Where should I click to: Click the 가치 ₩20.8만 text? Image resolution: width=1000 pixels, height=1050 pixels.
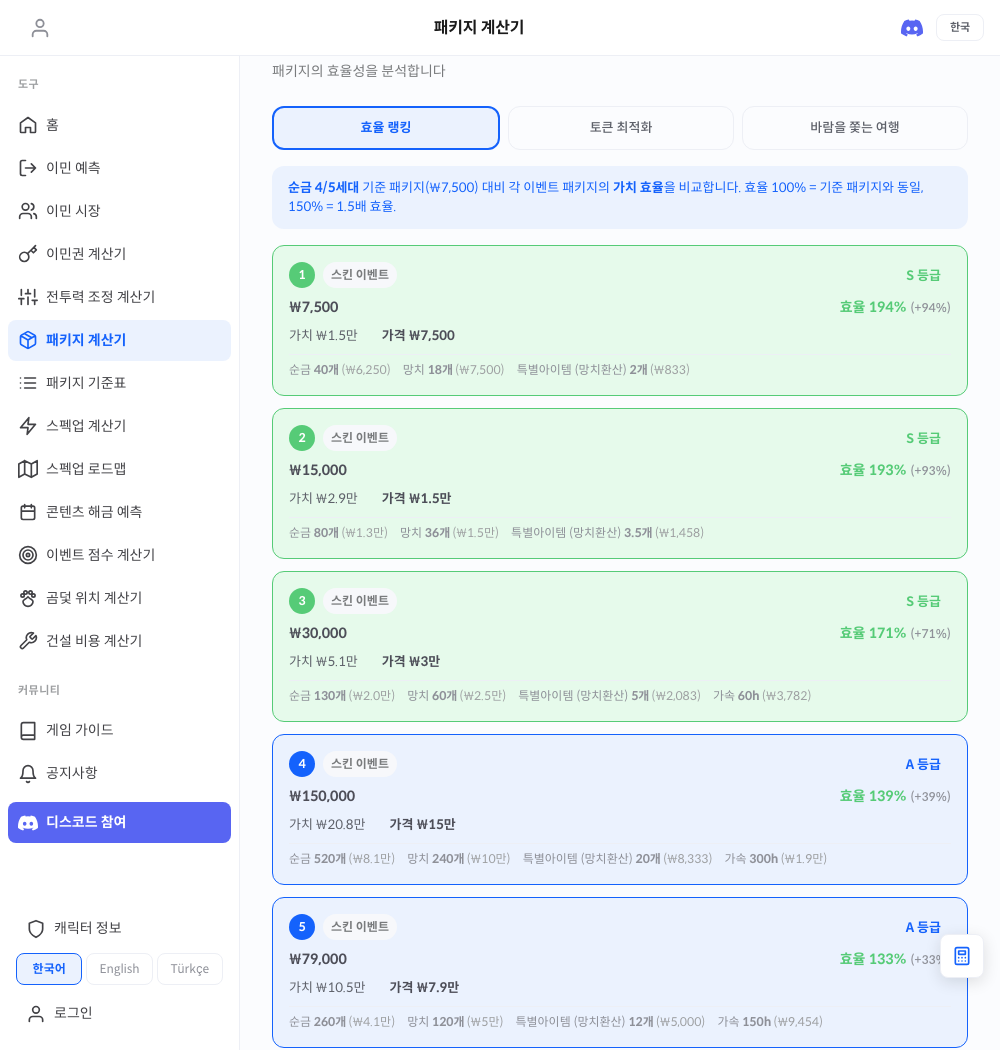coord(327,824)
